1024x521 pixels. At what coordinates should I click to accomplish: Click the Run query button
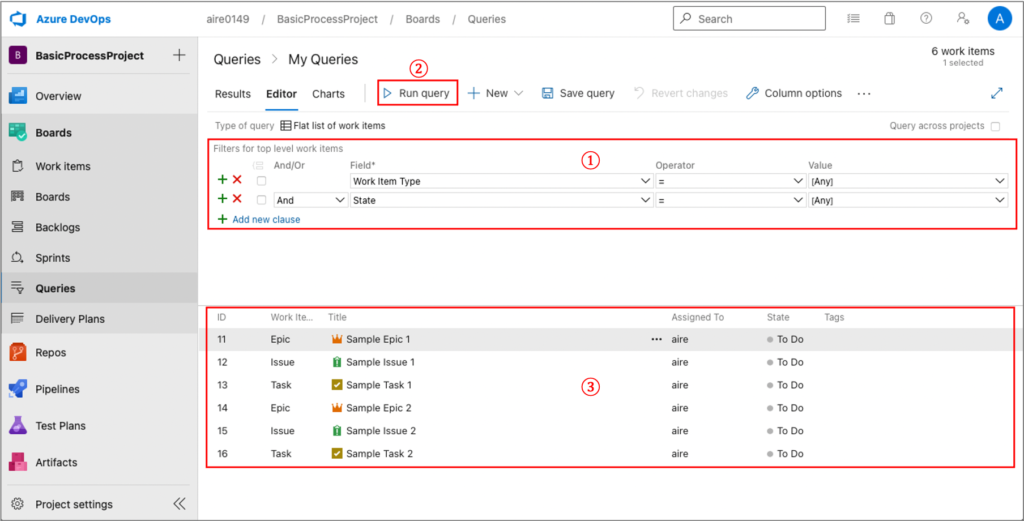point(417,93)
